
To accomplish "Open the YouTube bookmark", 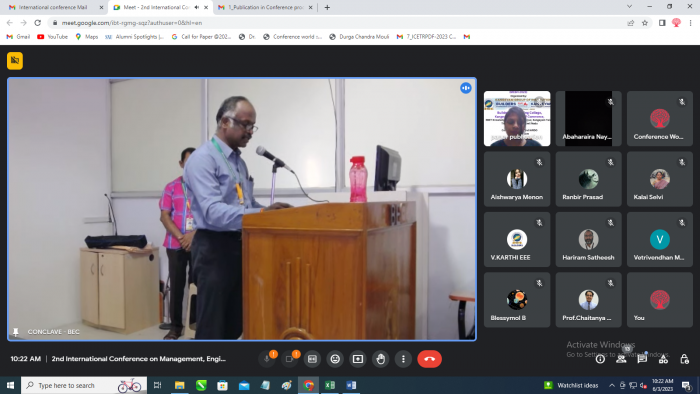I will 52,37.
